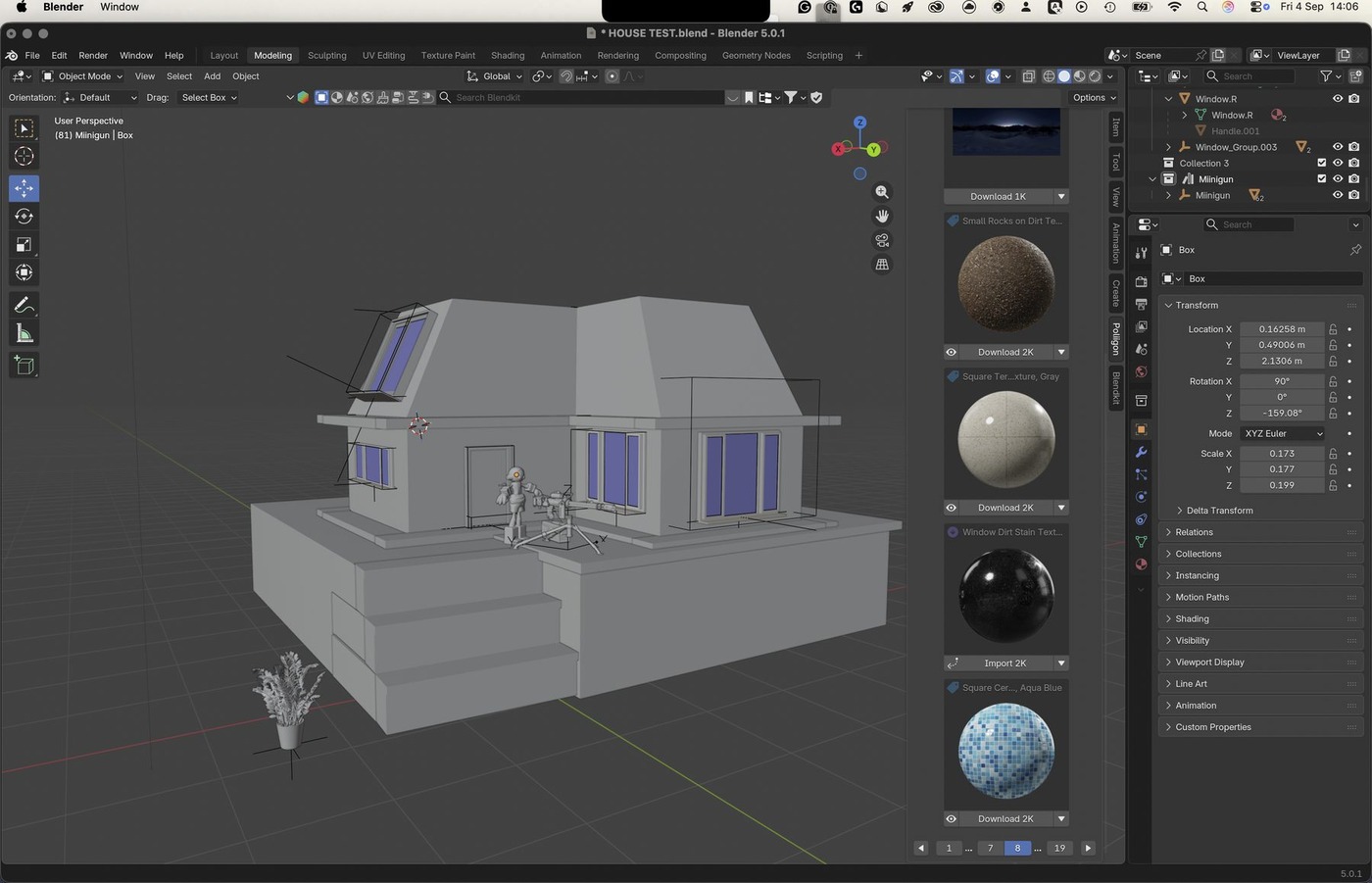Switch to the Sculpting workspace tab
This screenshot has width=1372, height=883.
327,56
